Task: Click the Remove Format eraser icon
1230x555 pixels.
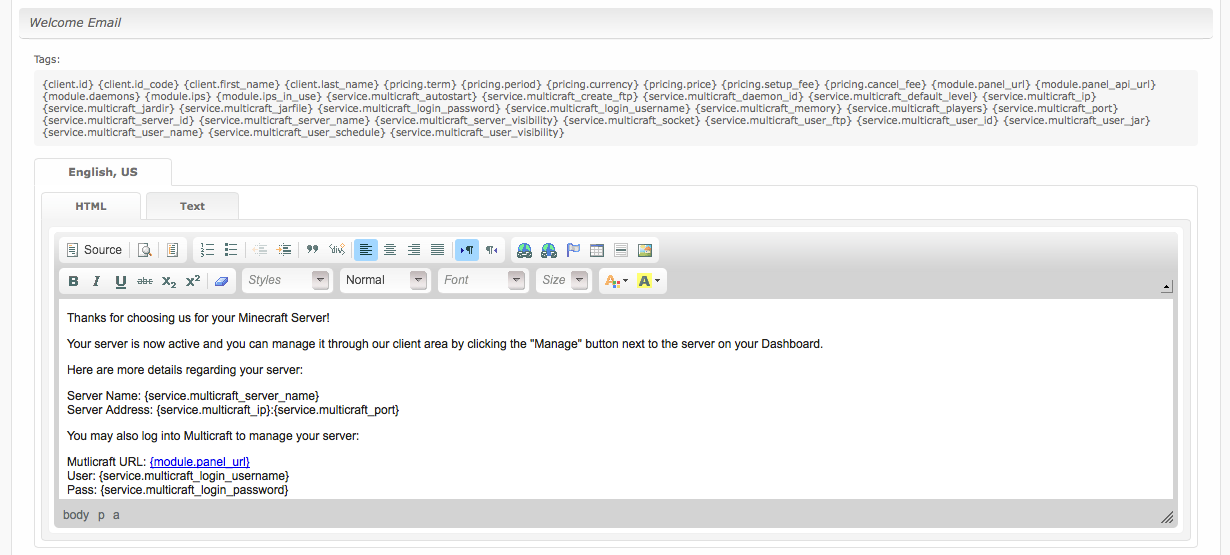Action: 222,281
